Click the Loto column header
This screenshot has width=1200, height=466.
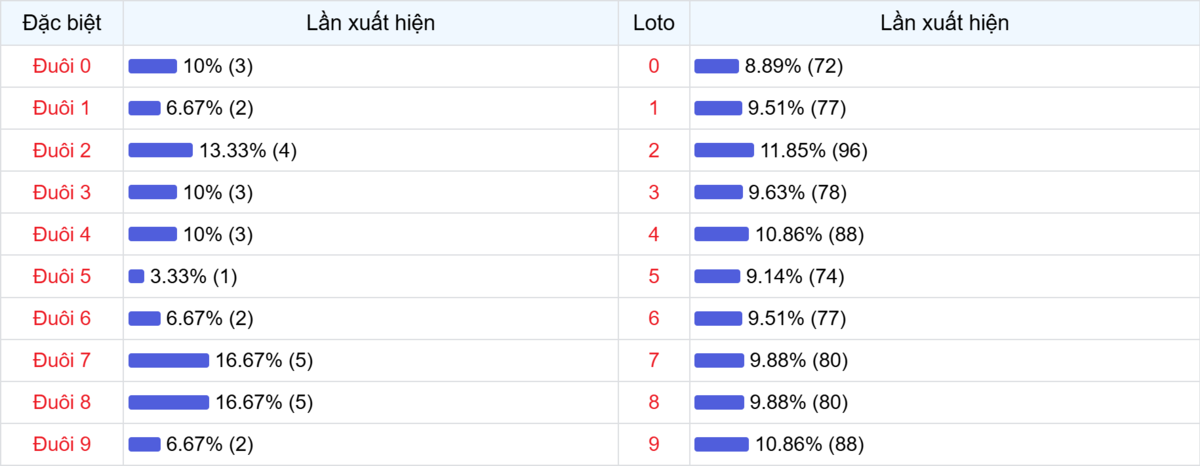654,23
